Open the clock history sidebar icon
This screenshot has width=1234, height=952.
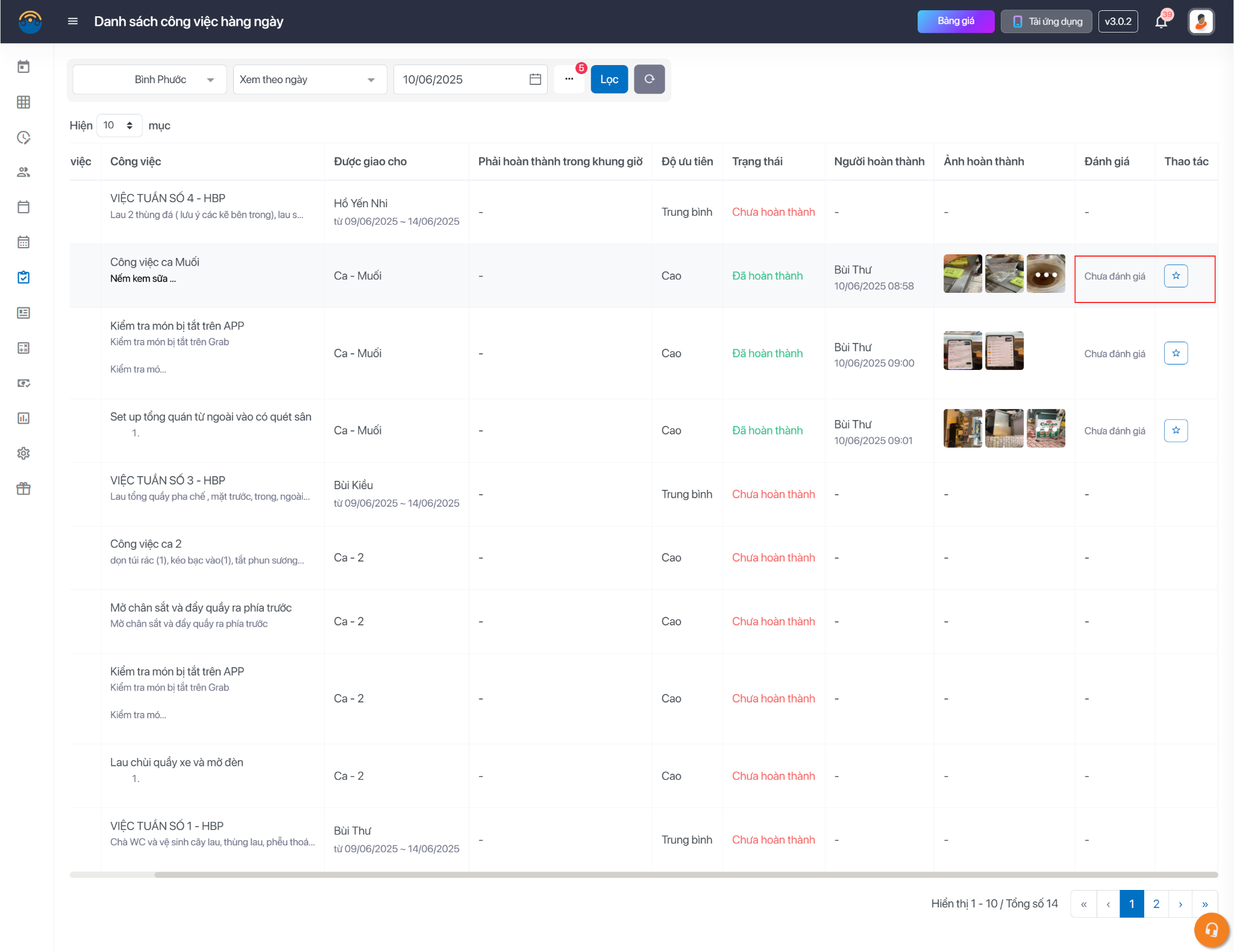click(23, 137)
